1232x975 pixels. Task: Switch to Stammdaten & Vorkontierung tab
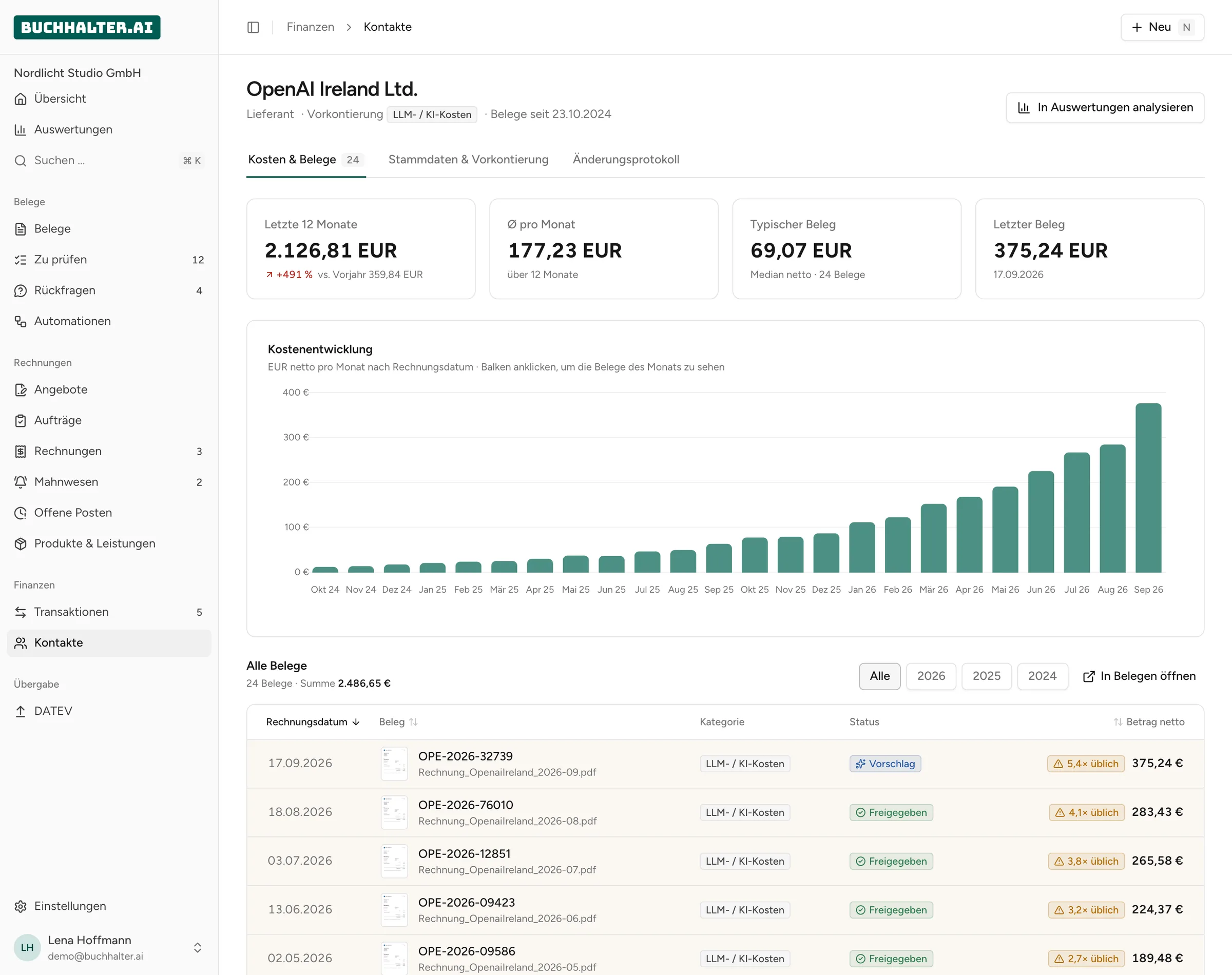[468, 160]
